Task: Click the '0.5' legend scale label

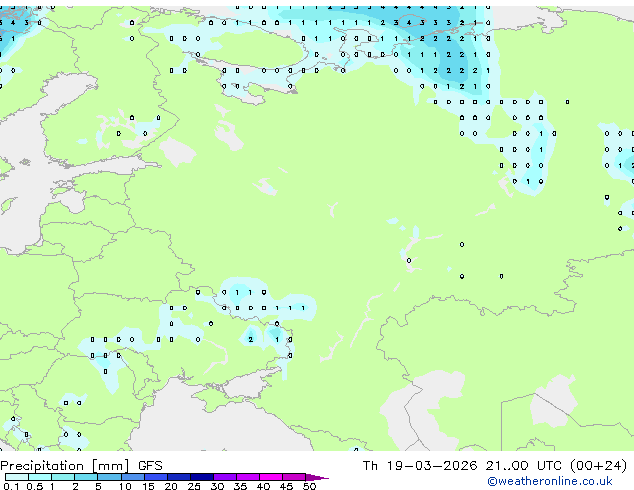Action: tap(34, 486)
